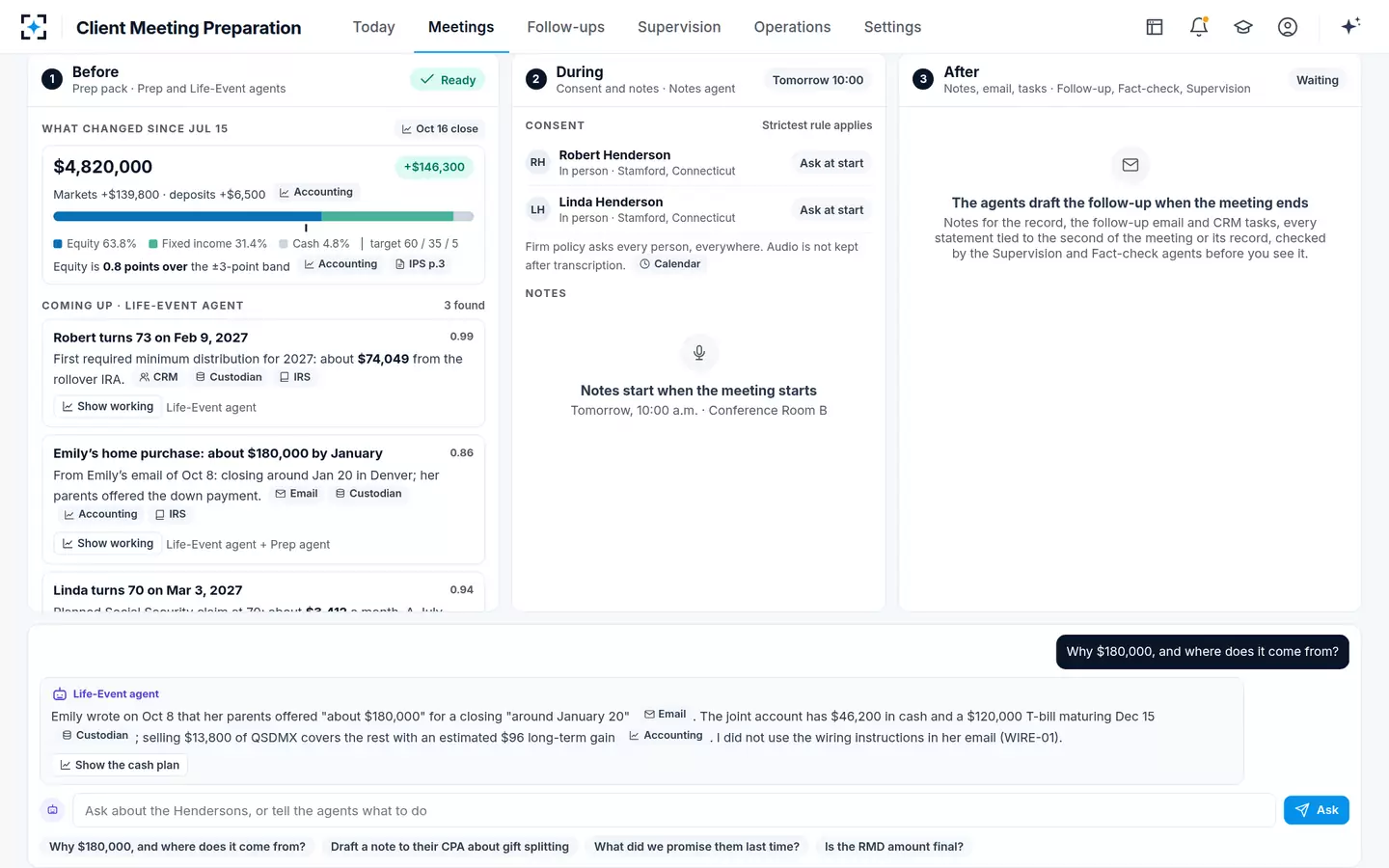
Task: Expand Show working on Emily's home purchase card
Action: pos(108,544)
